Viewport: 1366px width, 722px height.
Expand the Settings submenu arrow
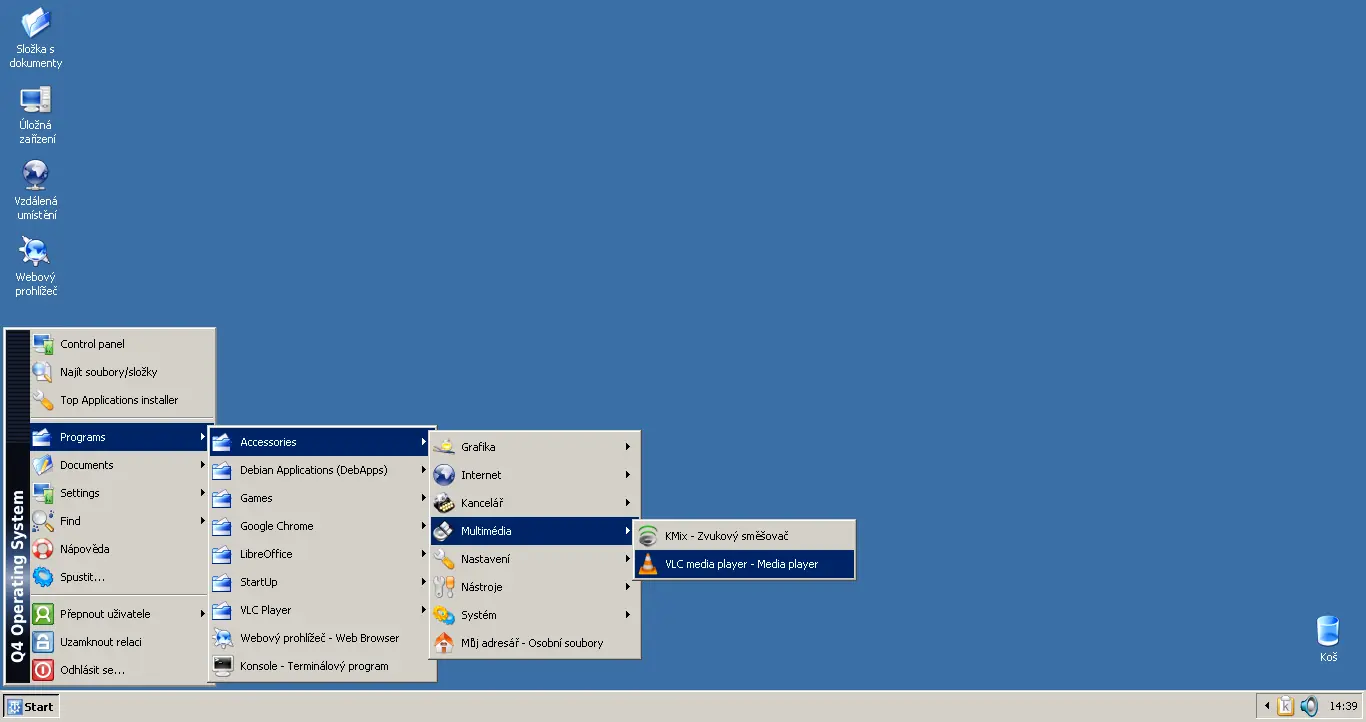point(202,493)
